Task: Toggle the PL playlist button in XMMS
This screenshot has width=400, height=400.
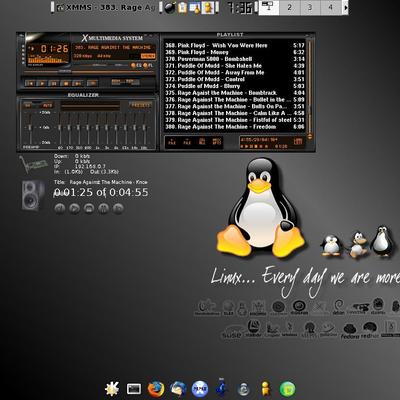Action: coord(148,65)
